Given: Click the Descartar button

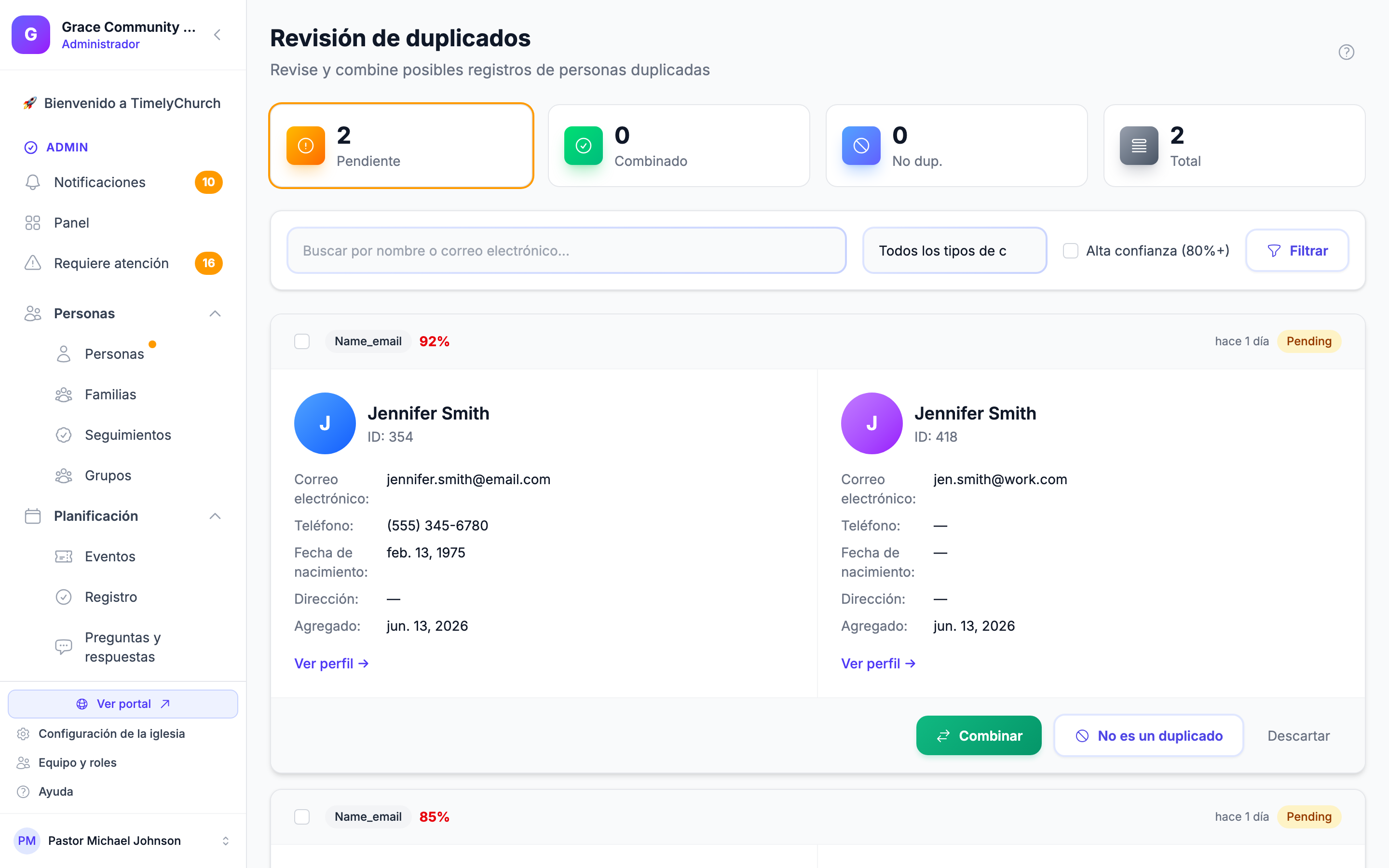Looking at the screenshot, I should click(1298, 735).
